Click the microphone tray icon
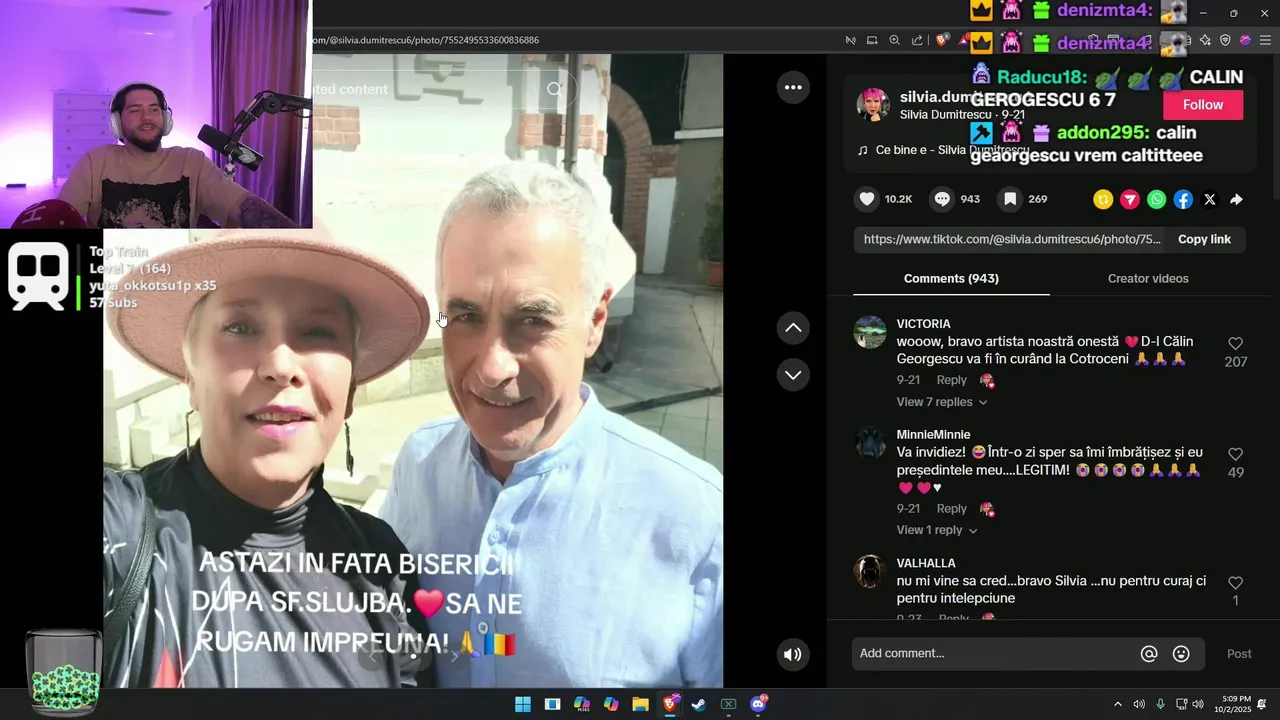The height and width of the screenshot is (720, 1280). (x=1160, y=704)
